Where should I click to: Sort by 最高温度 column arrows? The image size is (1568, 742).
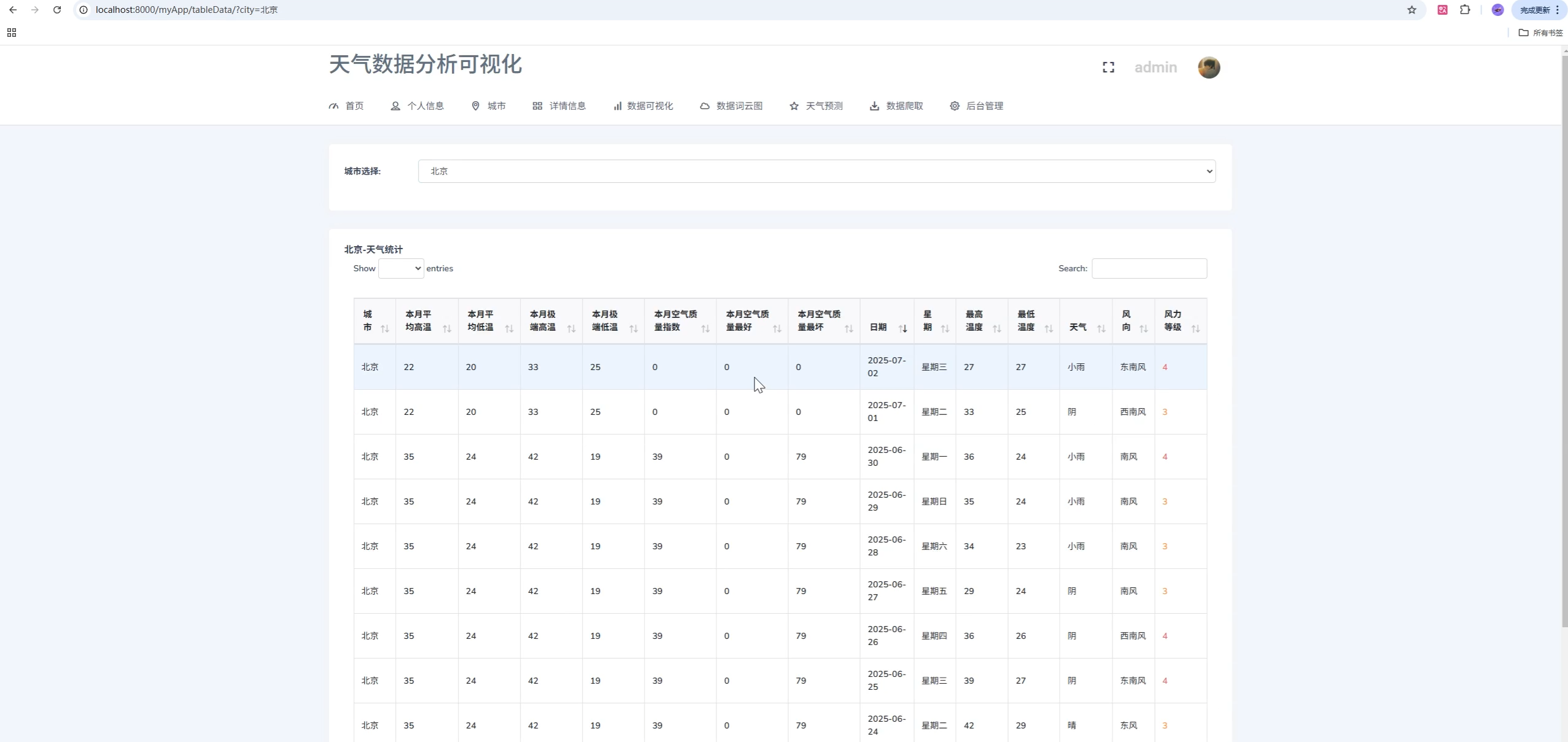point(996,329)
